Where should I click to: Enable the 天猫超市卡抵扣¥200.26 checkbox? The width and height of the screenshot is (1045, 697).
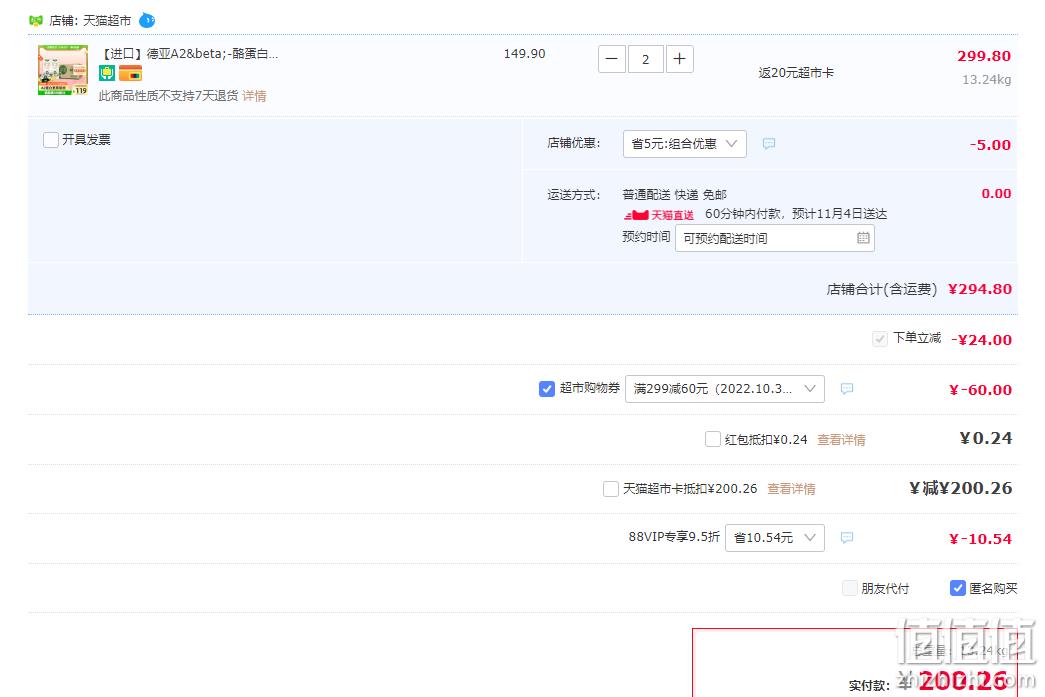click(610, 489)
